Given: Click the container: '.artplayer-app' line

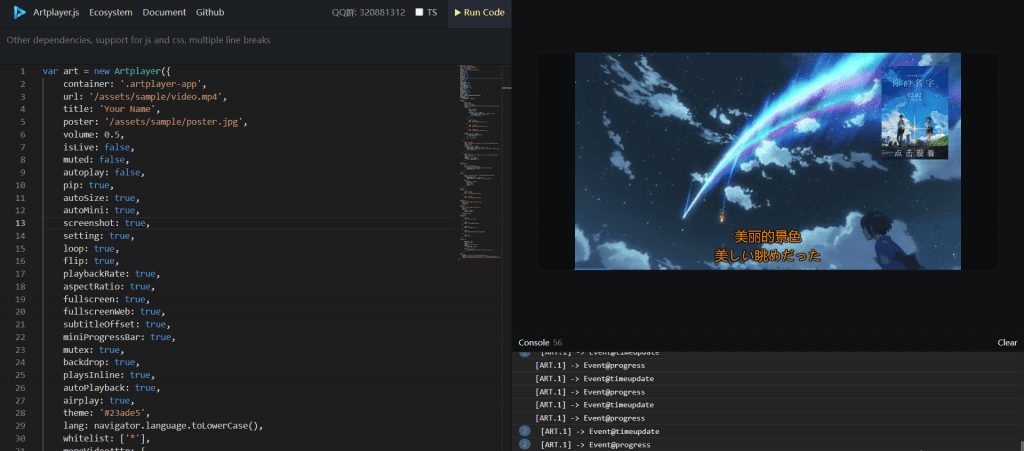Looking at the screenshot, I should coord(135,84).
